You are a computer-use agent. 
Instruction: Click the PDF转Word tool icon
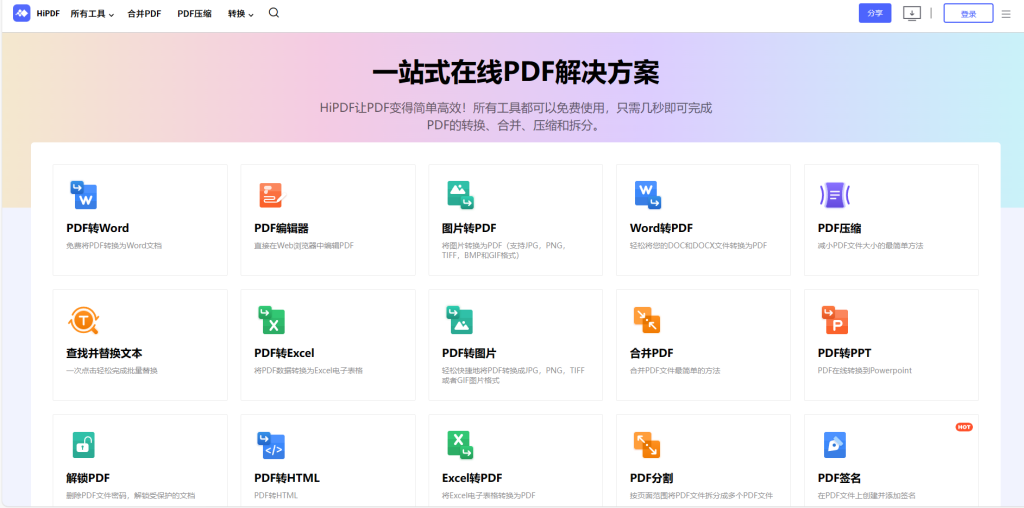click(x=83, y=195)
